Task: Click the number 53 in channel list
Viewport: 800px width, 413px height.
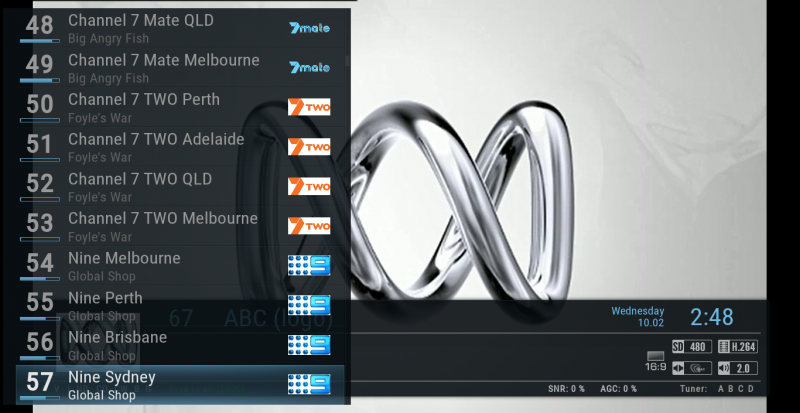Action: [40, 223]
